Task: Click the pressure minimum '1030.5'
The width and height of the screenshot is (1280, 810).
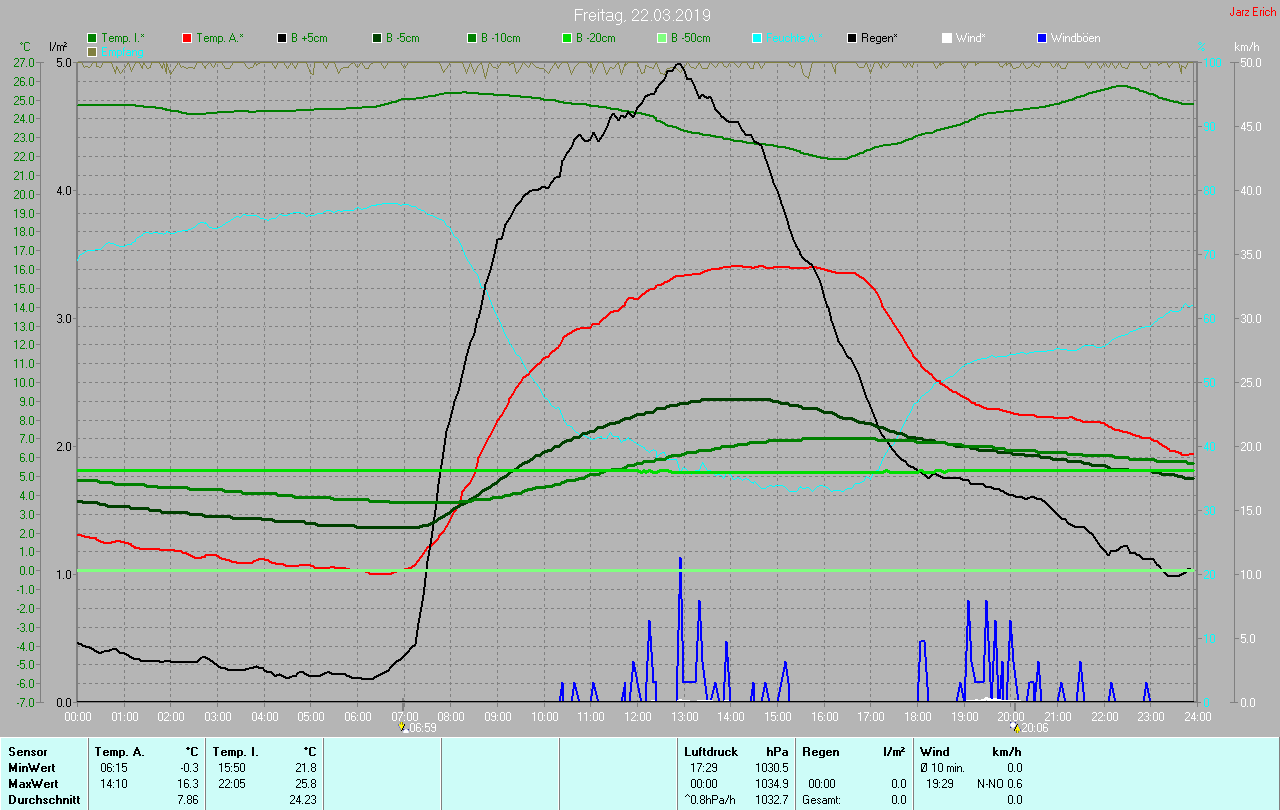Action: click(x=772, y=768)
